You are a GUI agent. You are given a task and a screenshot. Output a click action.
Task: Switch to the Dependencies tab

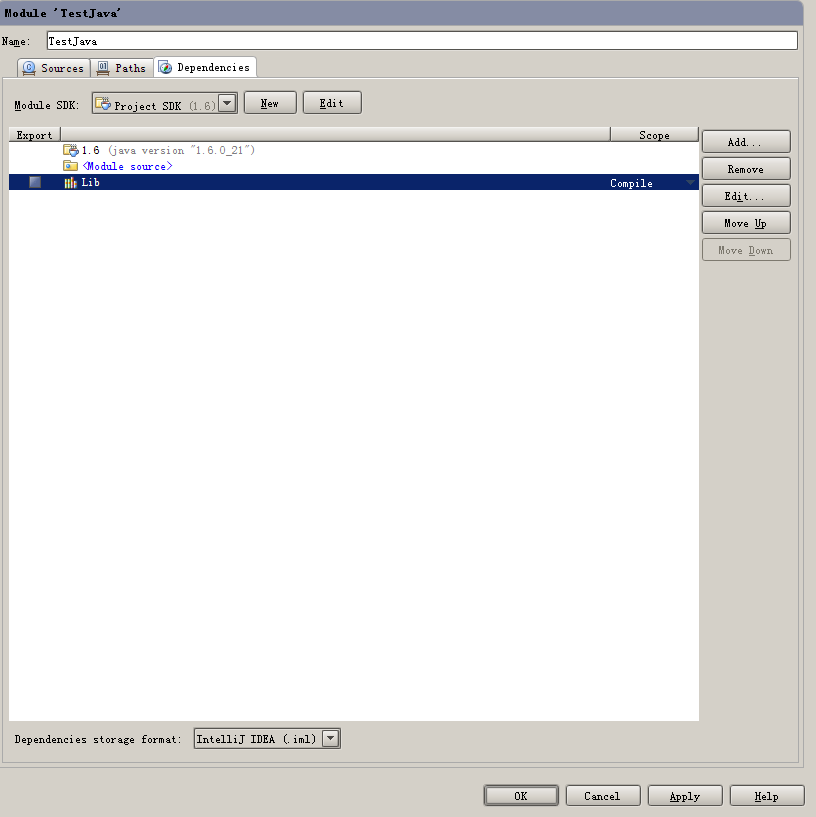click(205, 67)
